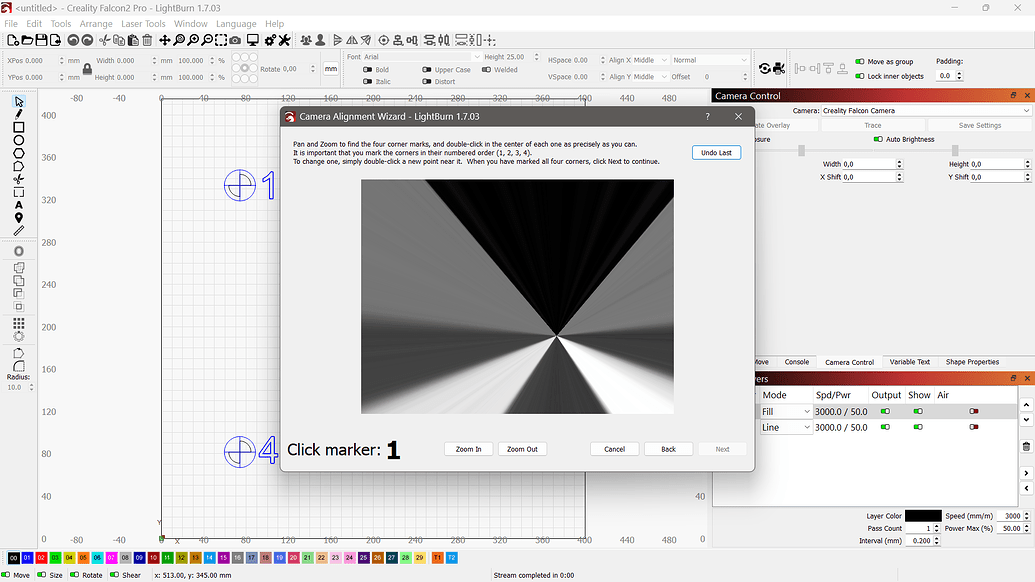Viewport: 1035px width, 582px height.
Task: Open the Edit menu
Action: tap(34, 24)
